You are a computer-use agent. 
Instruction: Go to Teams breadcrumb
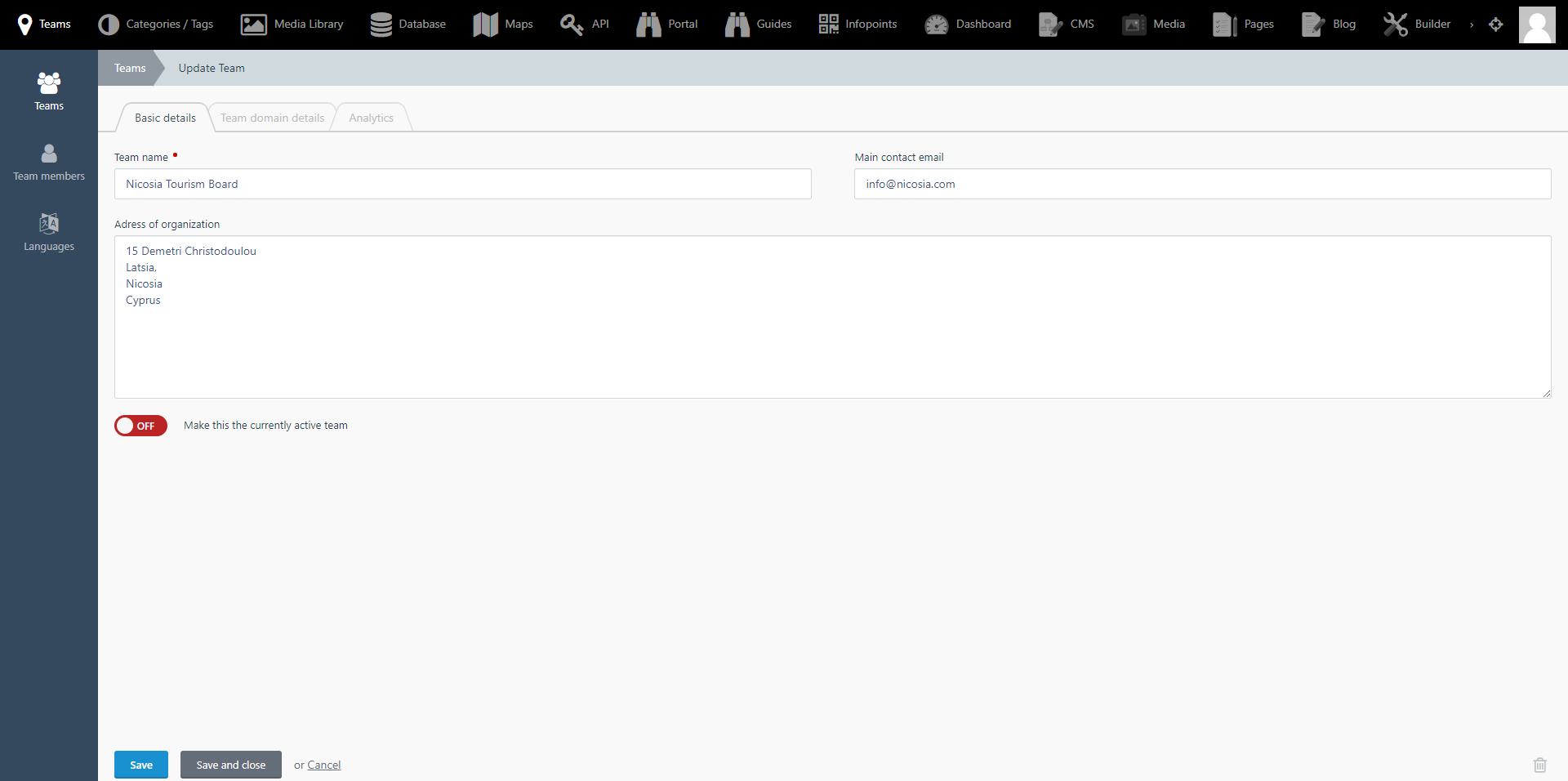click(x=130, y=68)
